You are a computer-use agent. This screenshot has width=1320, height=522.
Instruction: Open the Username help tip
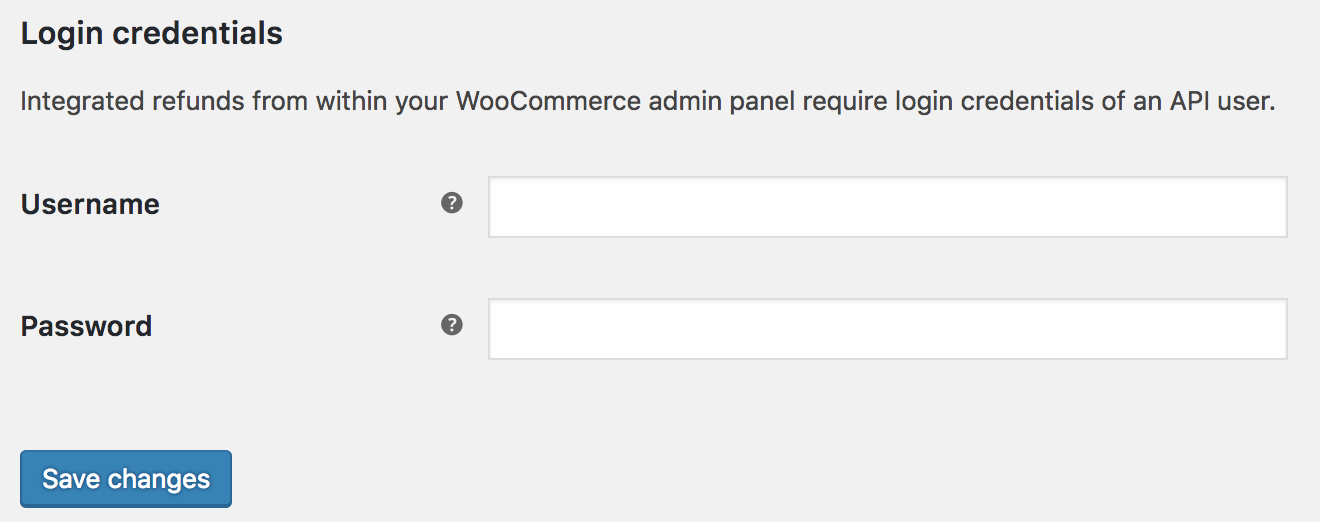click(452, 204)
